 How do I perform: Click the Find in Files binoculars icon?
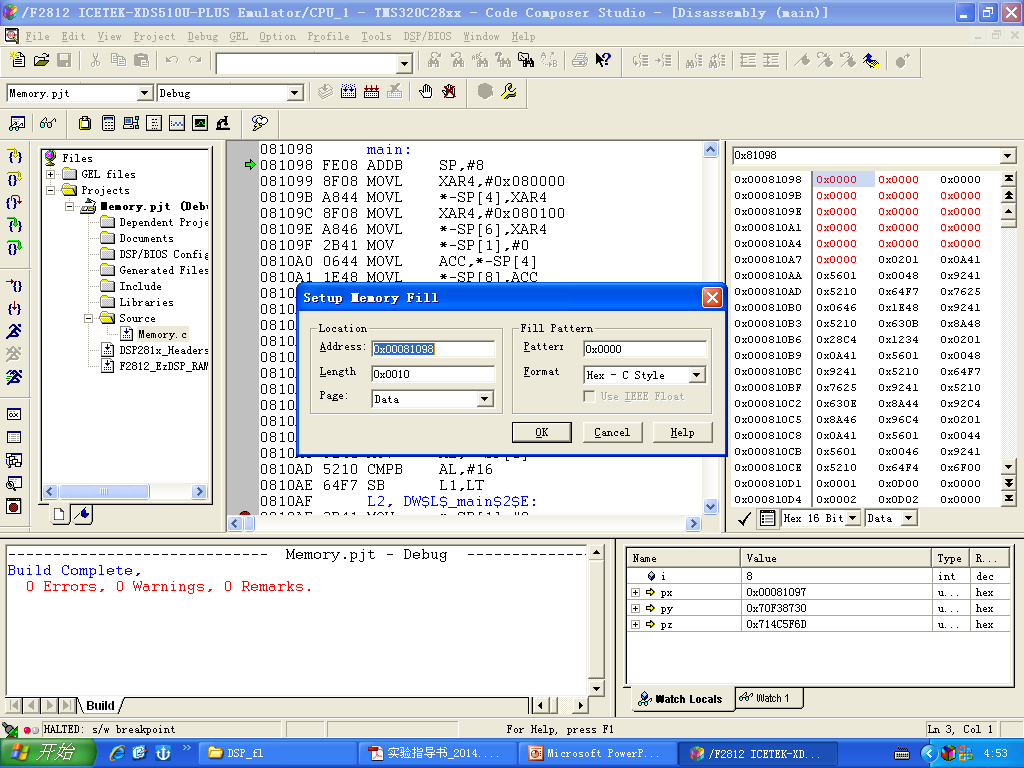526,61
